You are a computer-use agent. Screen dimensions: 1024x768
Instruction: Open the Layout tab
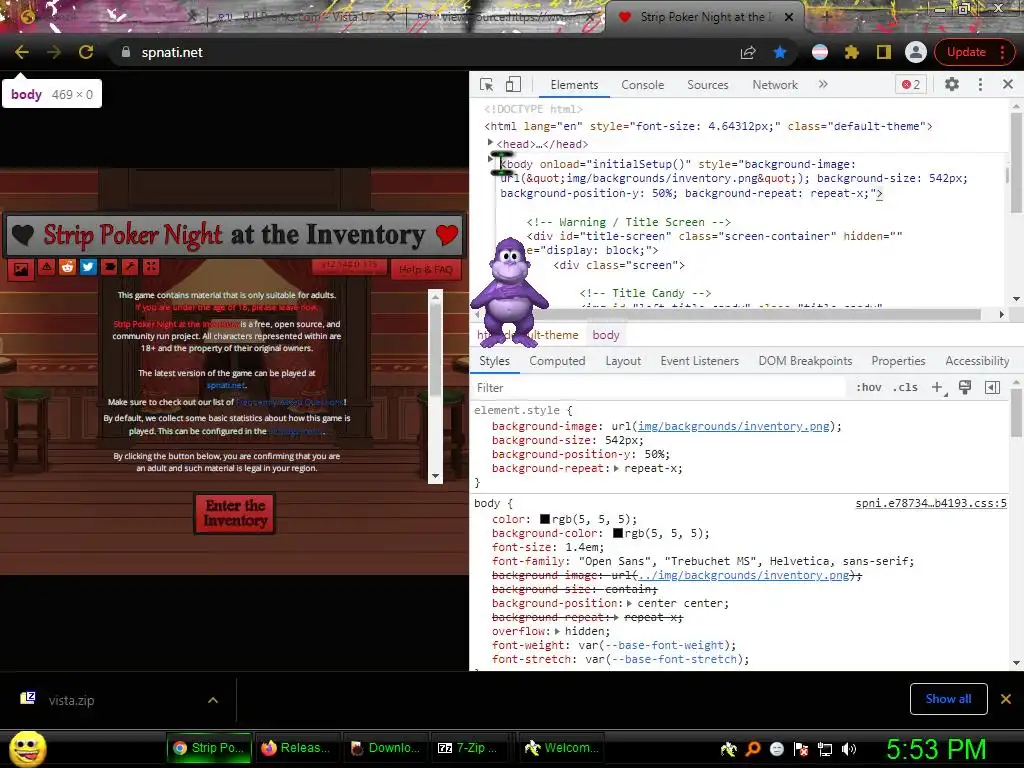coord(622,361)
